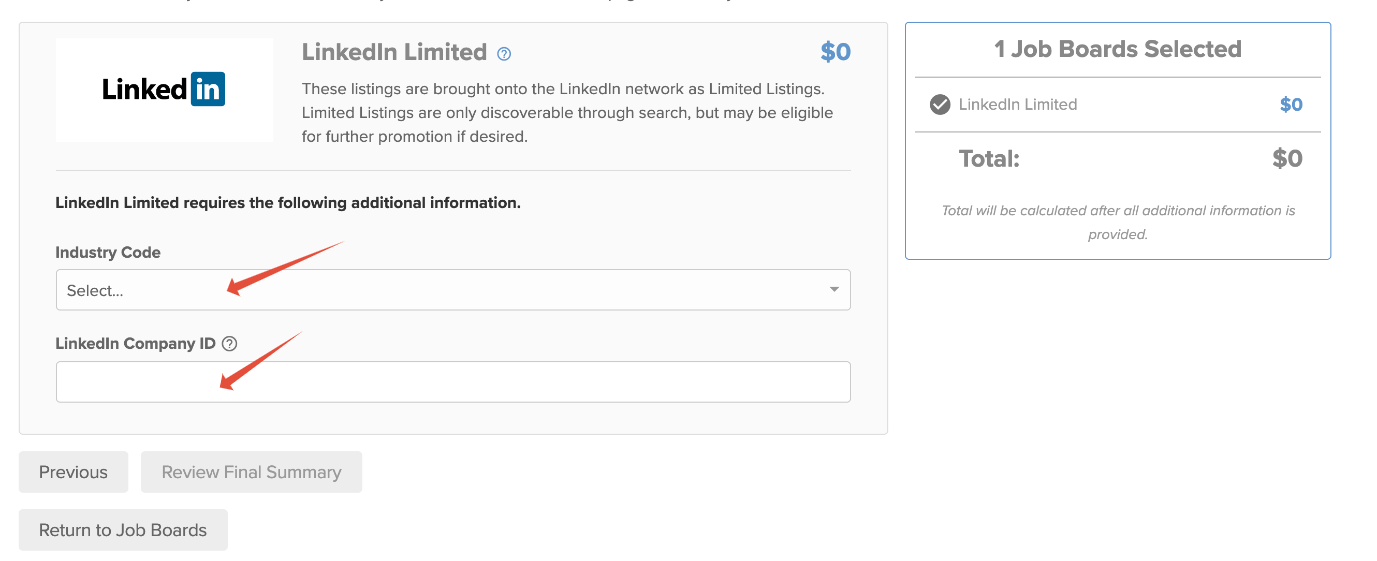Click the $0 price in the listing card

coord(835,52)
